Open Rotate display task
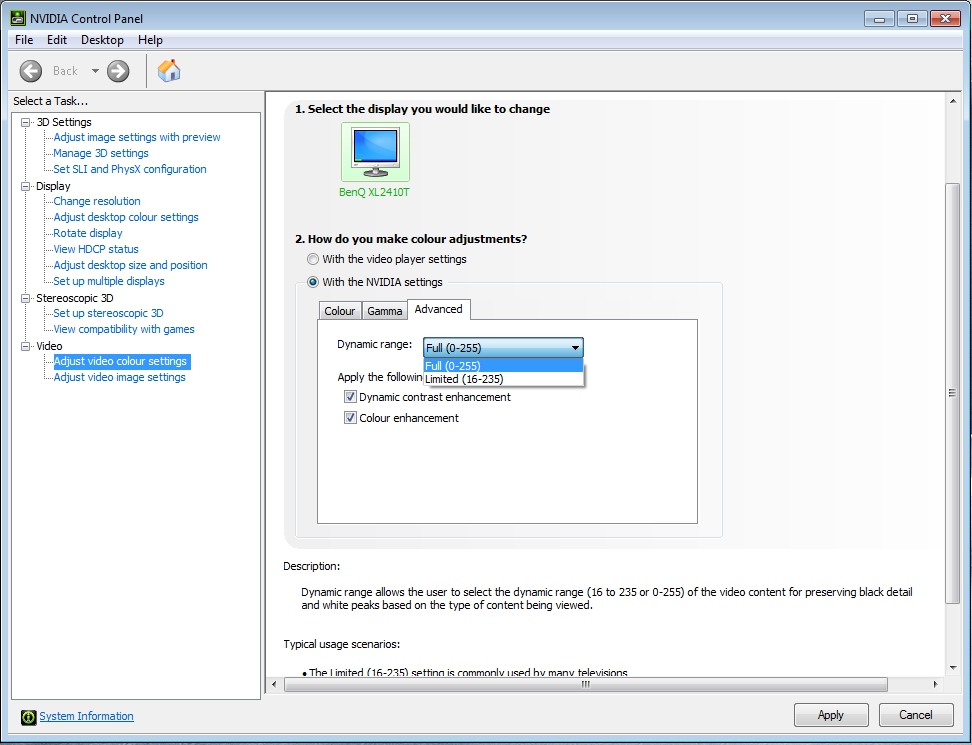Image resolution: width=972 pixels, height=745 pixels. 88,233
